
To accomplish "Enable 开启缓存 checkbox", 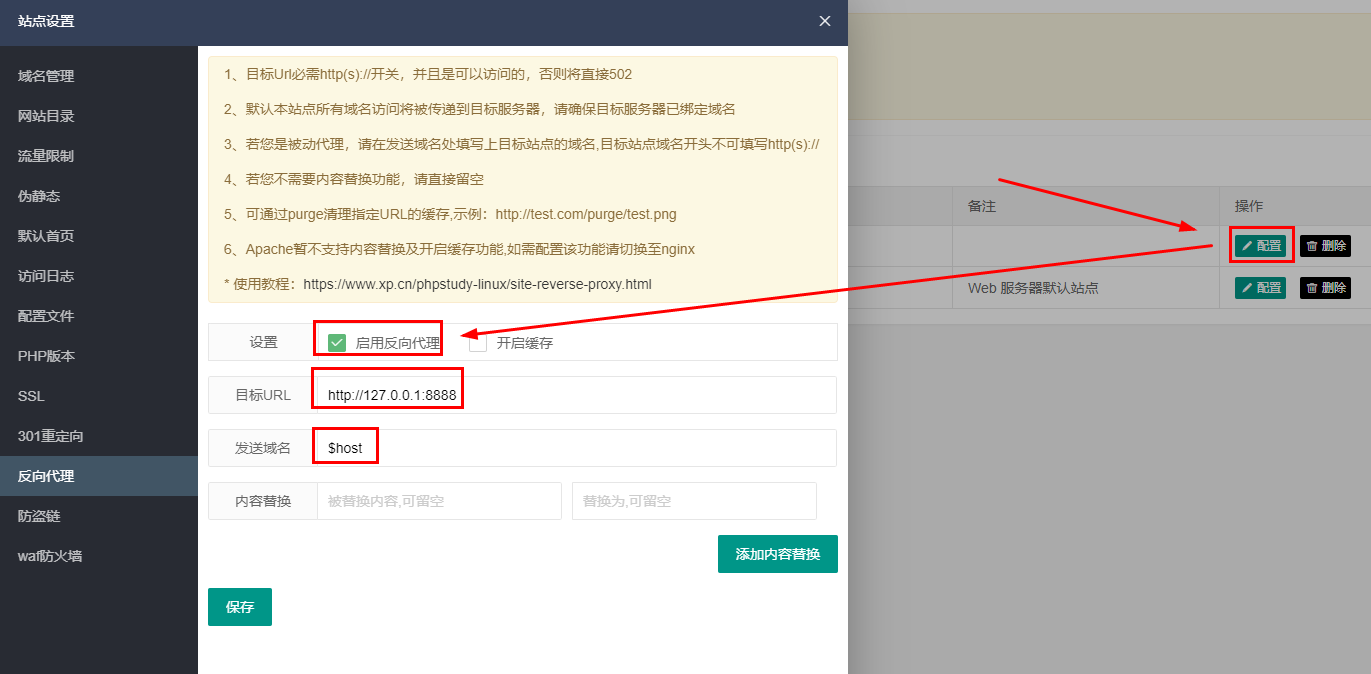I will coord(478,343).
